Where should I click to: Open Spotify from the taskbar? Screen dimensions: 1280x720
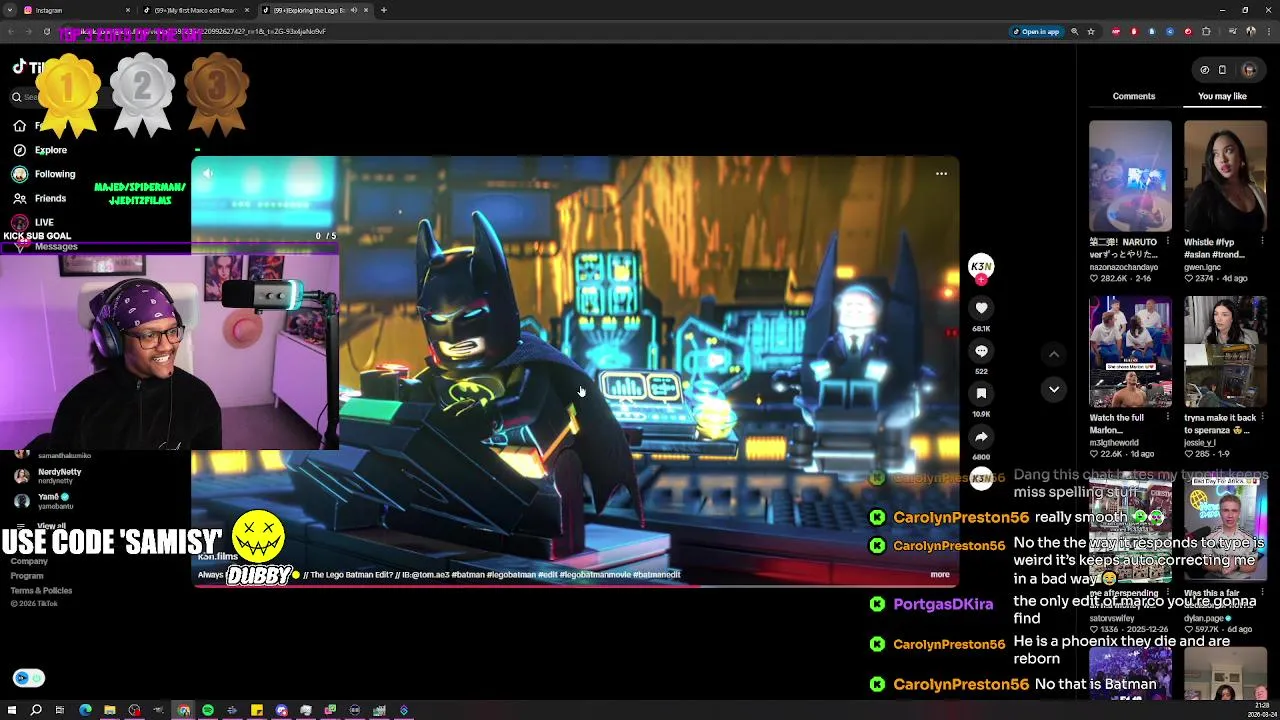coord(208,710)
